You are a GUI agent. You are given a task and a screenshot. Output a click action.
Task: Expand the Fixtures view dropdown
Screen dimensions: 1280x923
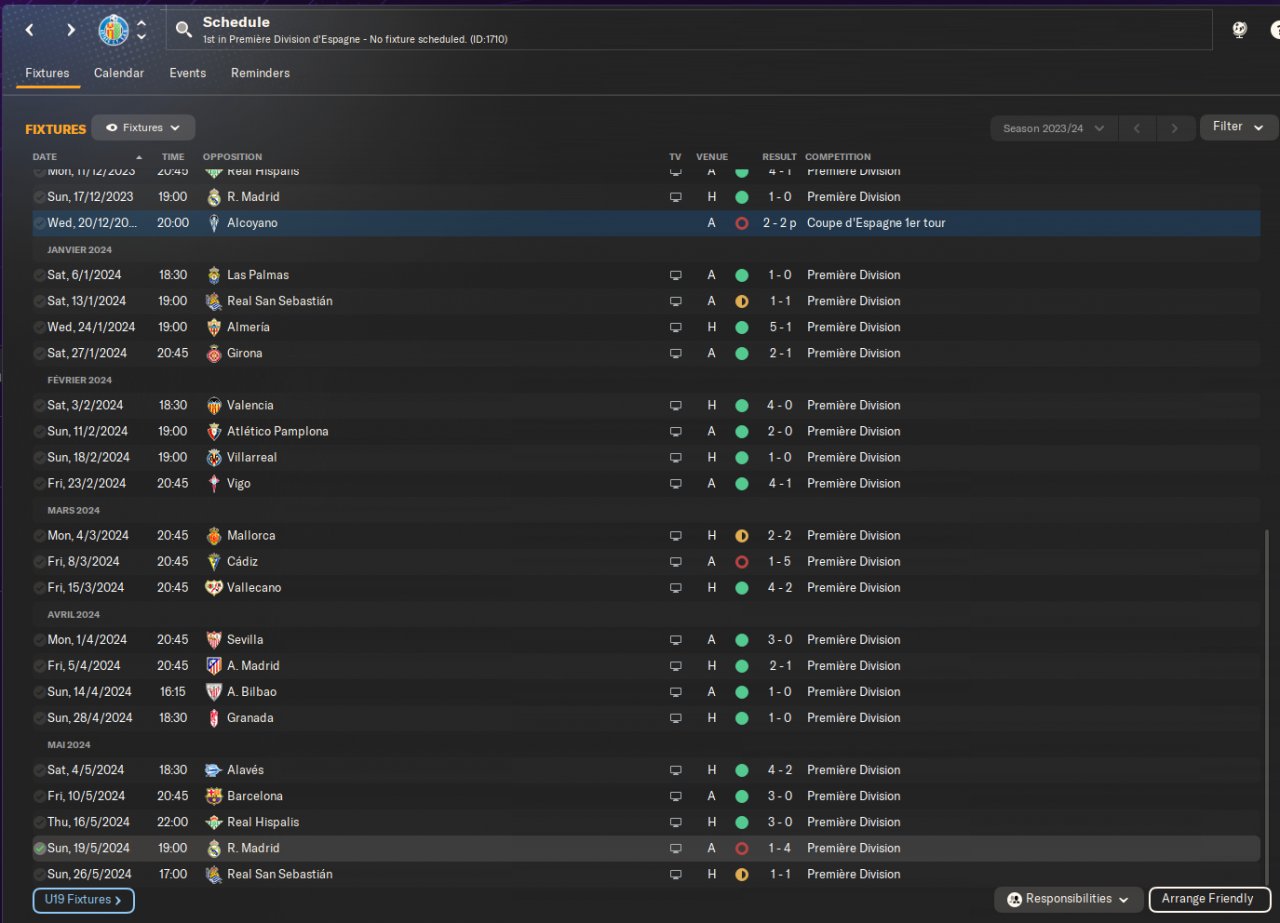click(x=143, y=128)
